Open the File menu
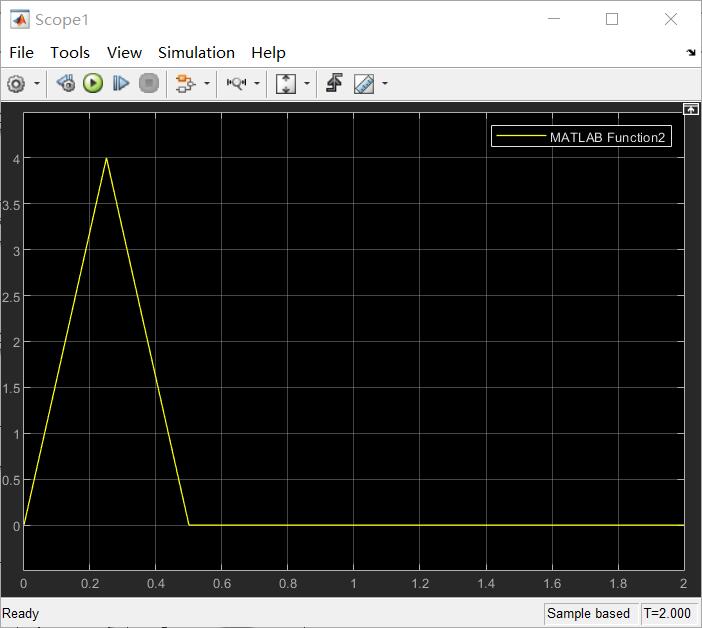The width and height of the screenshot is (702, 628). click(x=21, y=53)
